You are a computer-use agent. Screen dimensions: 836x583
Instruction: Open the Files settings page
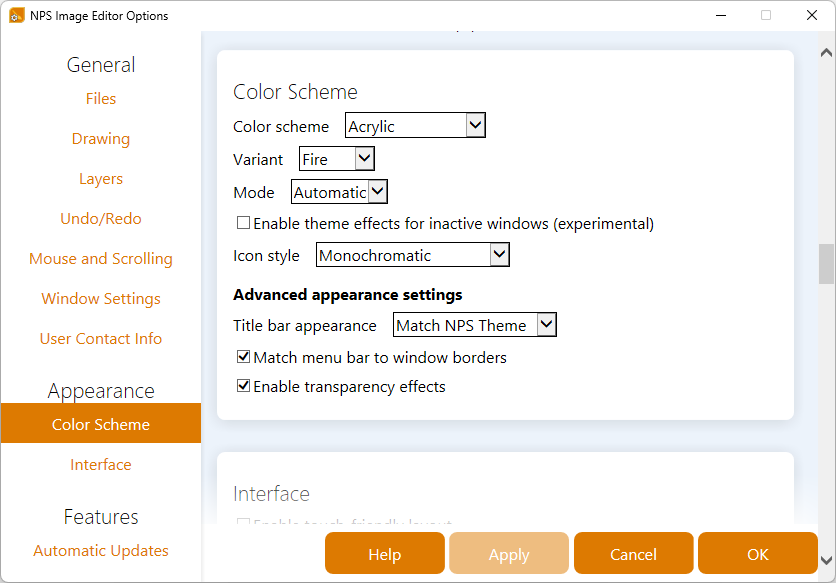coord(101,99)
